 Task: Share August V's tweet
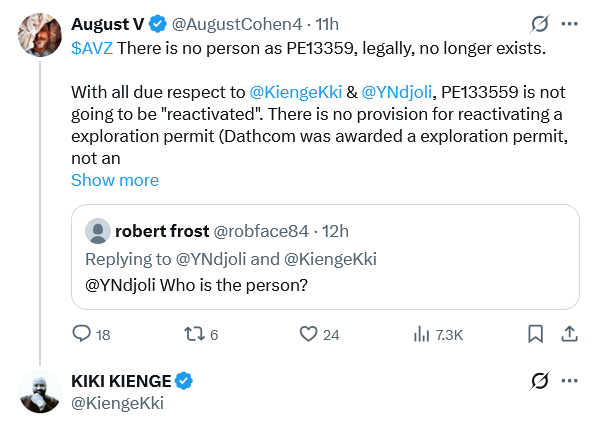(569, 334)
